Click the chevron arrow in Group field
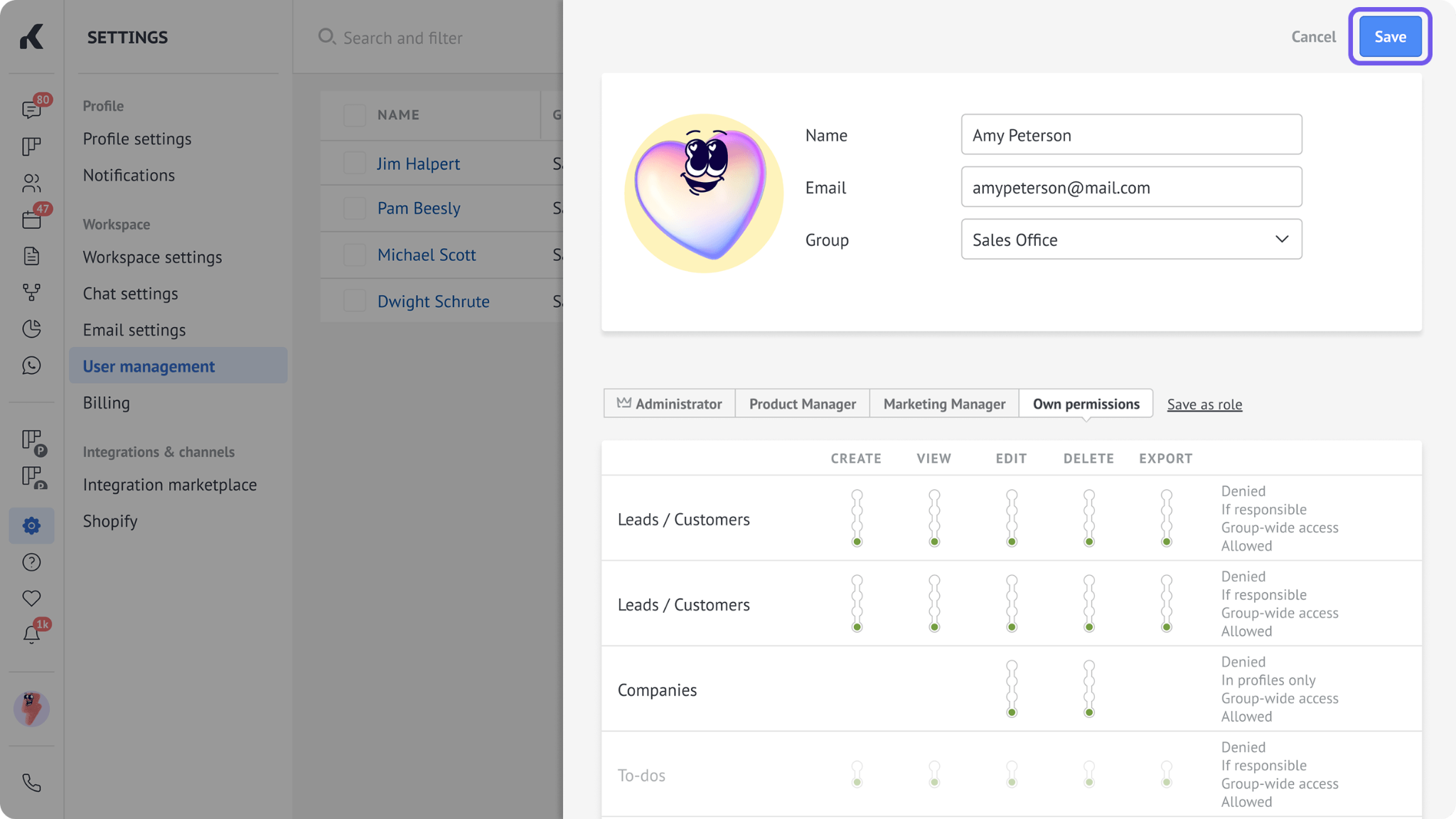1456x819 pixels. pyautogui.click(x=1282, y=239)
